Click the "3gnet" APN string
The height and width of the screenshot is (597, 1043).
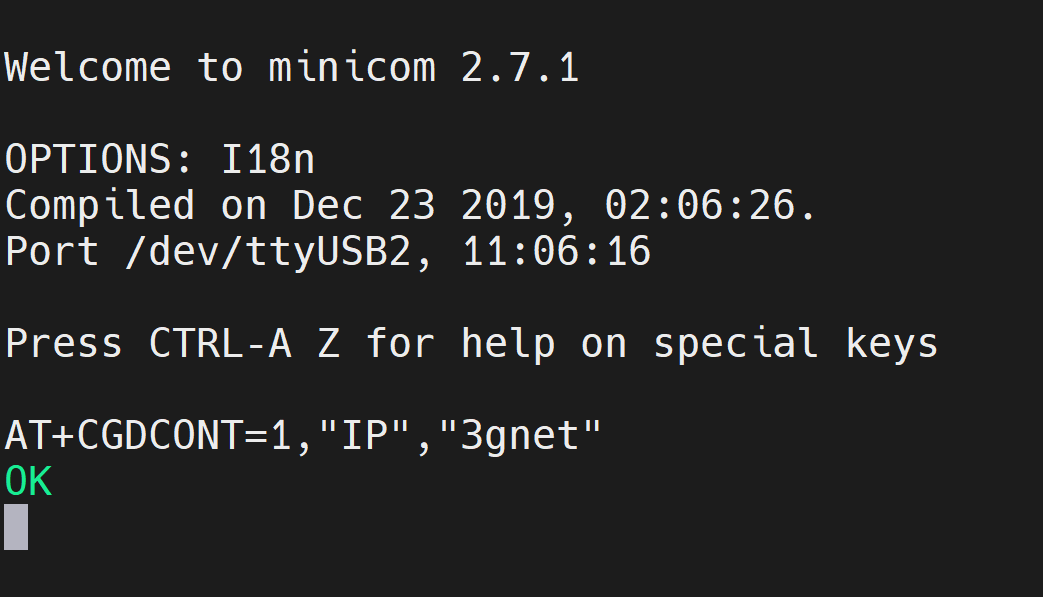[520, 436]
